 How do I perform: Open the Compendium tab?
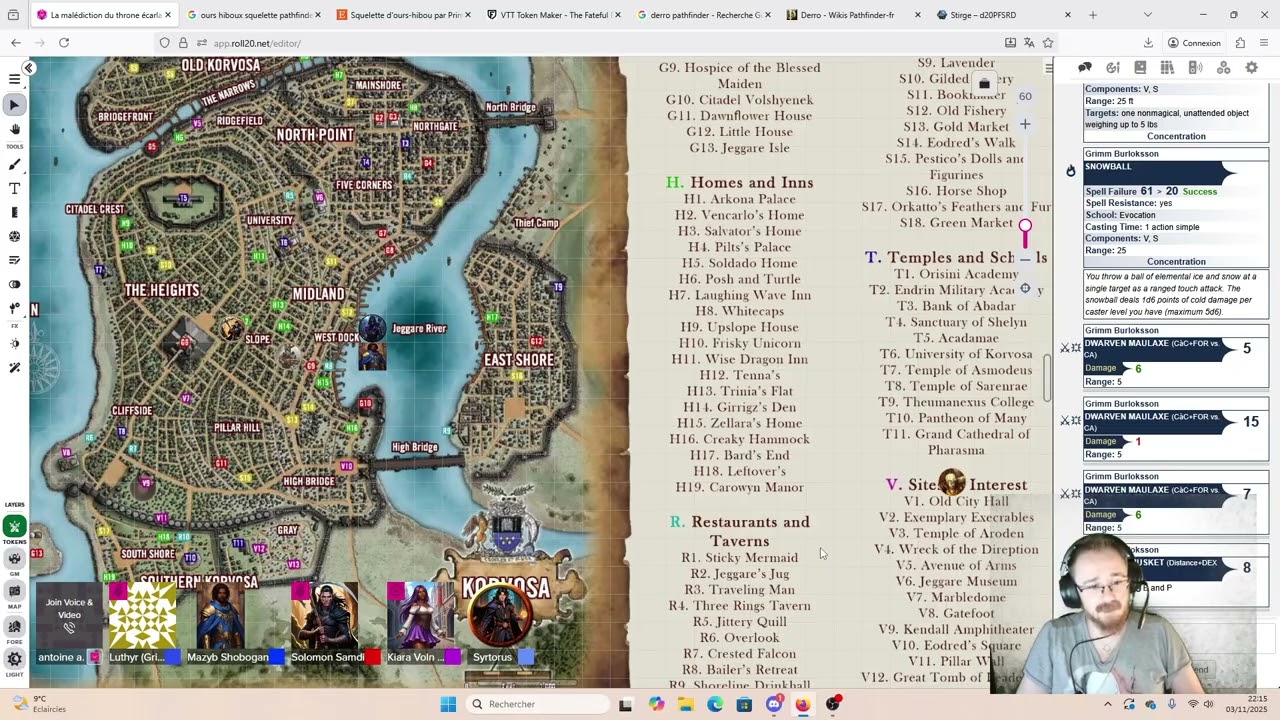(1167, 67)
